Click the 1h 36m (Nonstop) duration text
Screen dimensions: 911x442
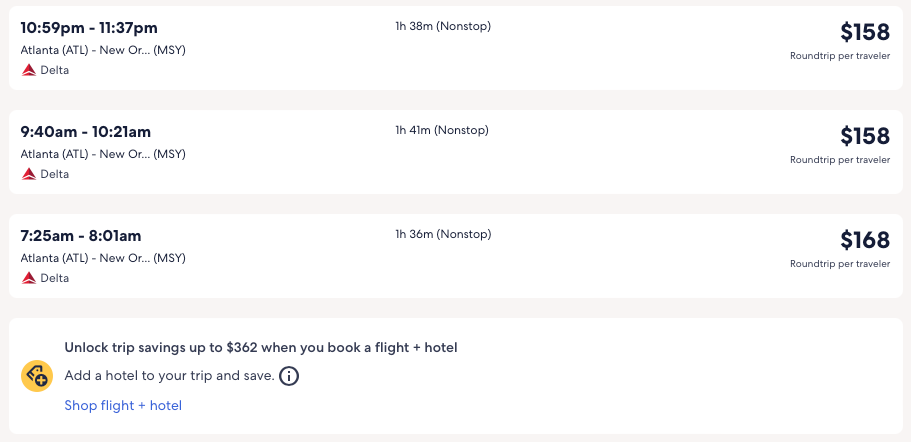click(443, 234)
